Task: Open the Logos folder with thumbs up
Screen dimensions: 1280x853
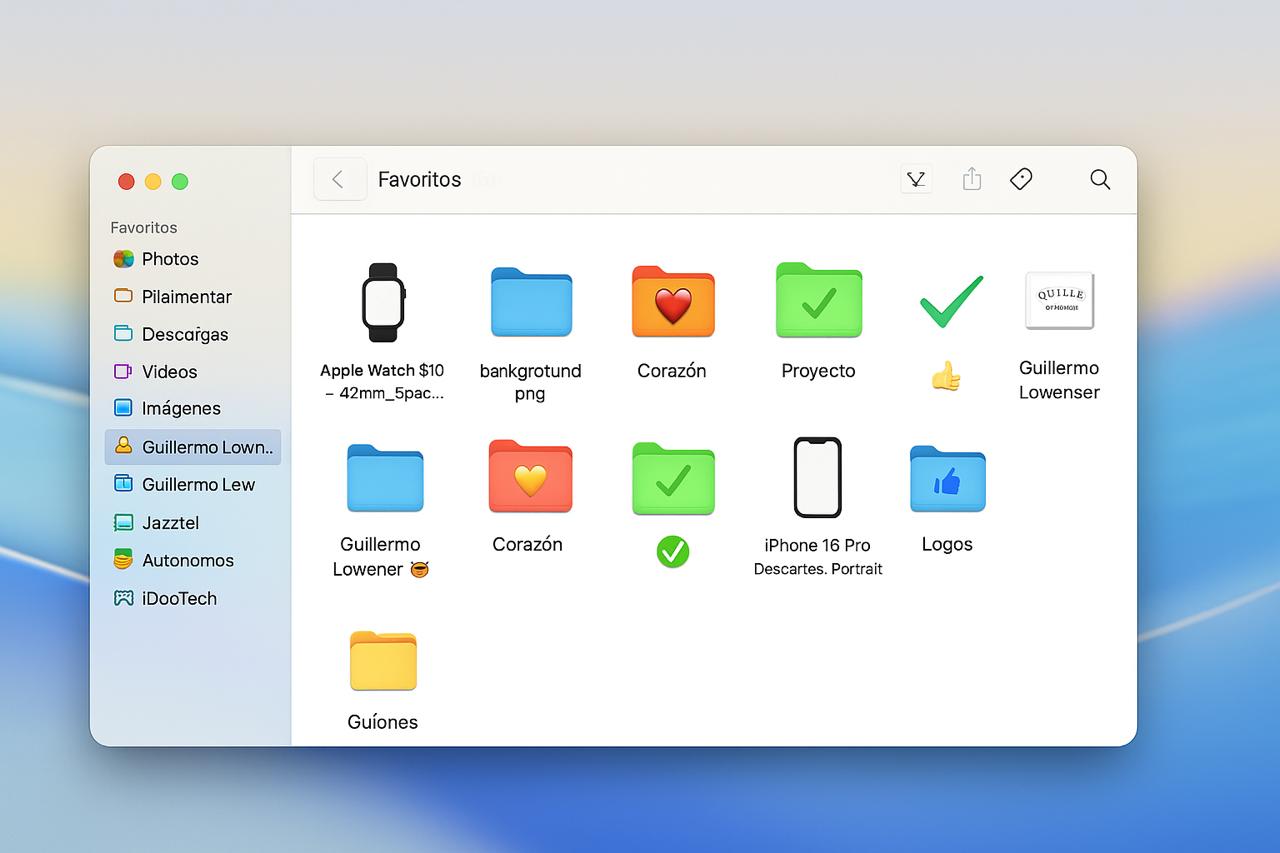Action: pos(947,479)
